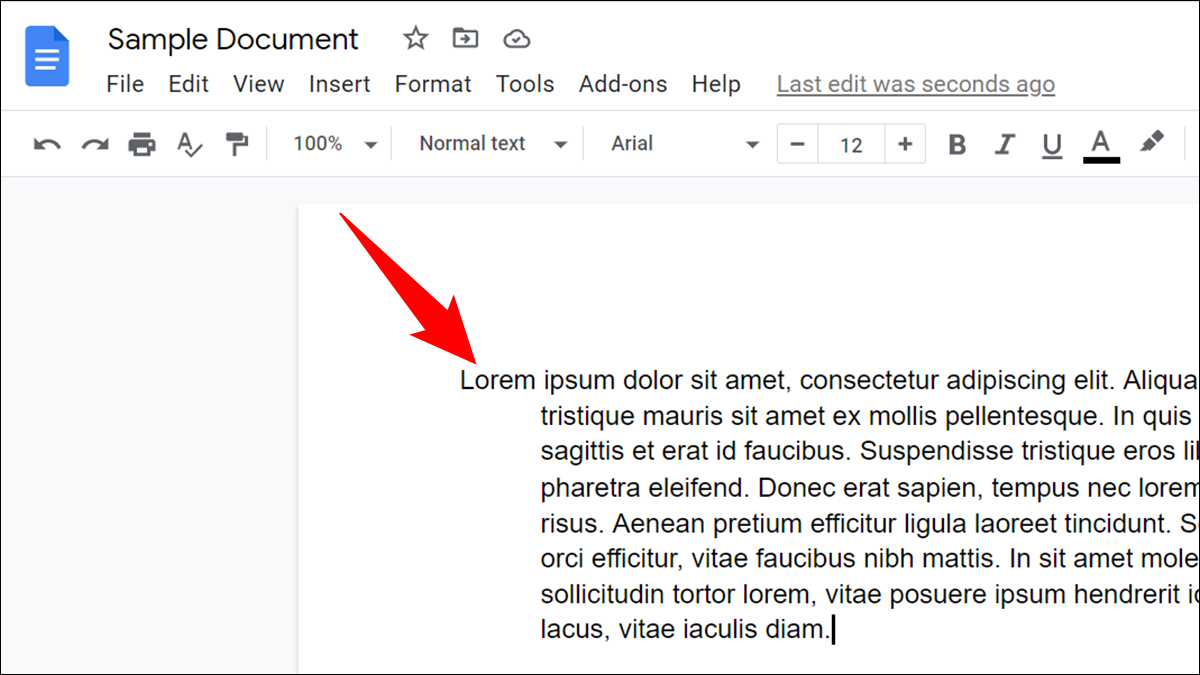
Task: Click the Sample Document title to rename
Action: pos(233,39)
